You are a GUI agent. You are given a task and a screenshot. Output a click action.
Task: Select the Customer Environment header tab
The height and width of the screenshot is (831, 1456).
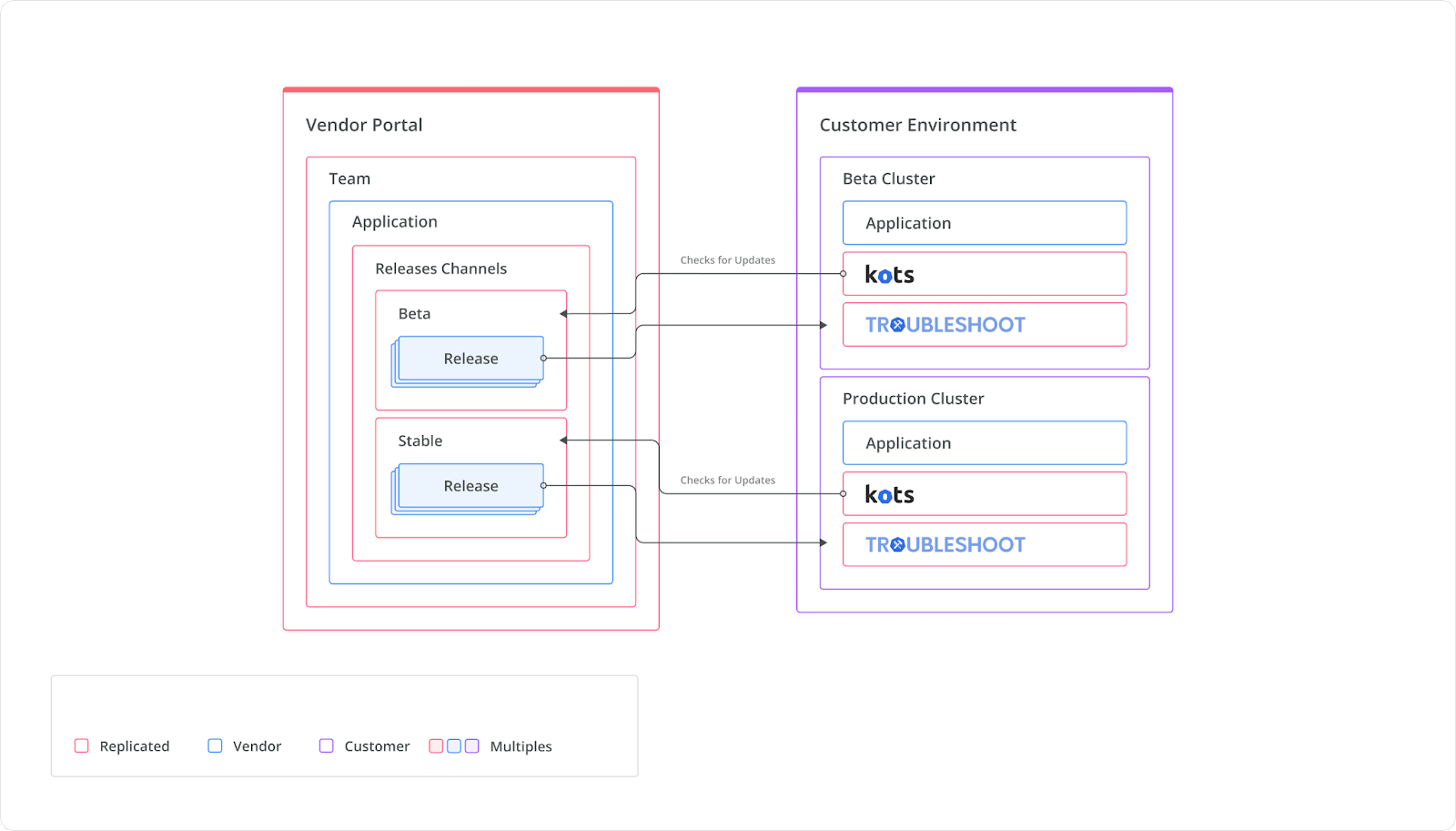click(917, 125)
